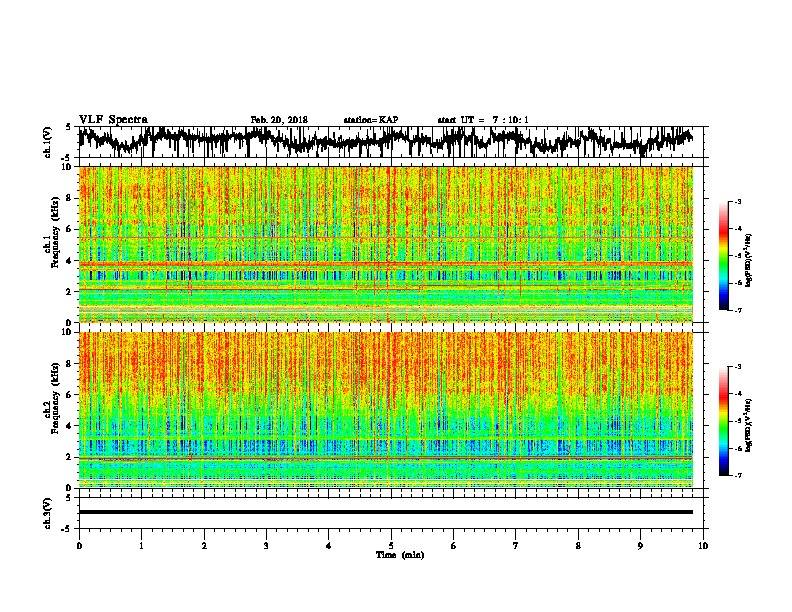792x612 pixels.
Task: Click the time axis tick label "0"
Action: tap(79, 546)
